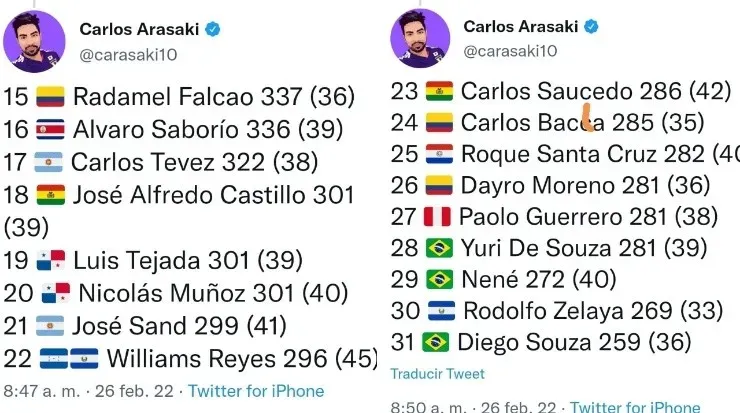Click the Williams Reyes 296 (45) entry text

pos(241,358)
